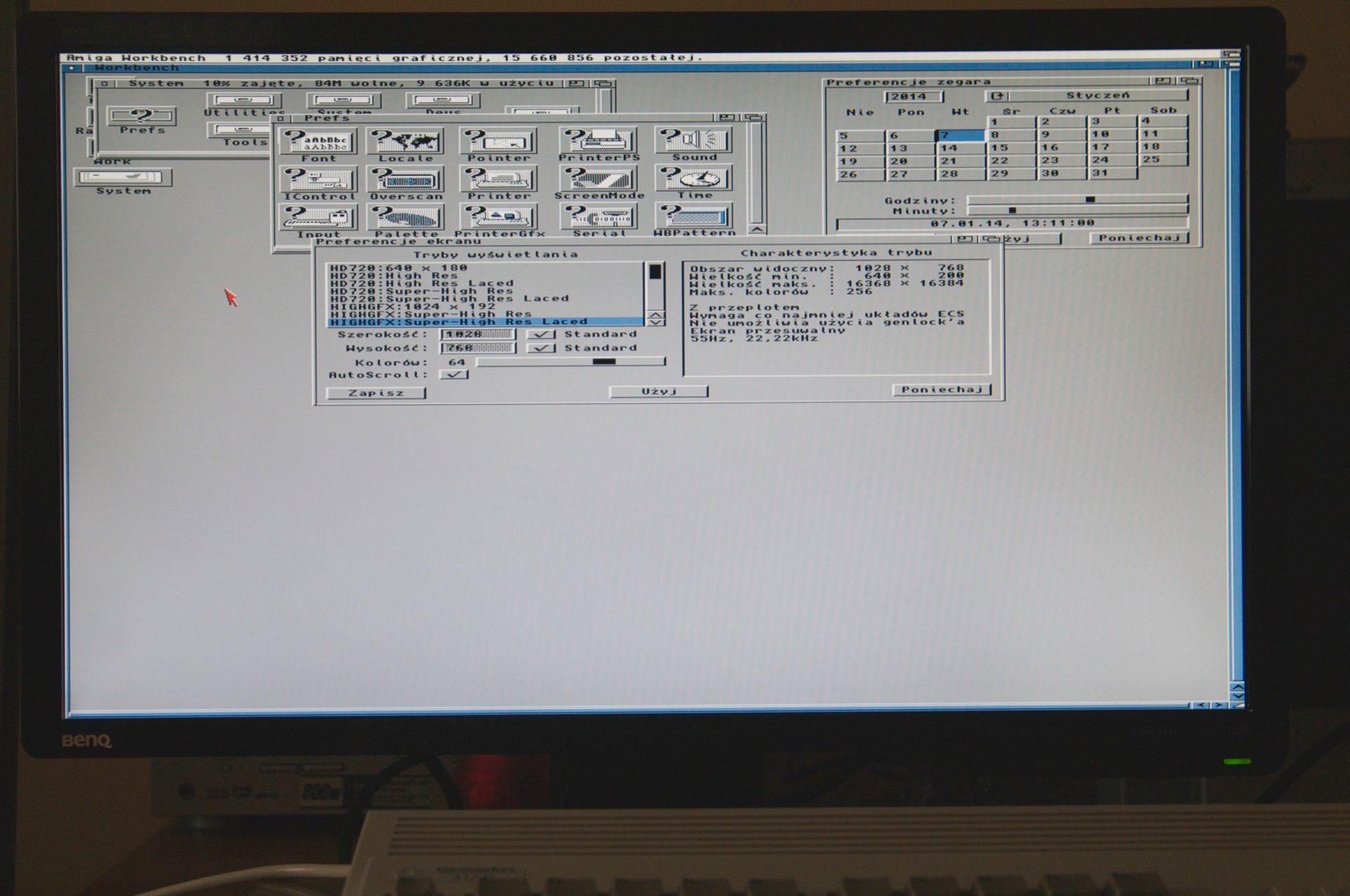Open the Locale preferences icon
Screen dimensions: 1350x896
406,144
